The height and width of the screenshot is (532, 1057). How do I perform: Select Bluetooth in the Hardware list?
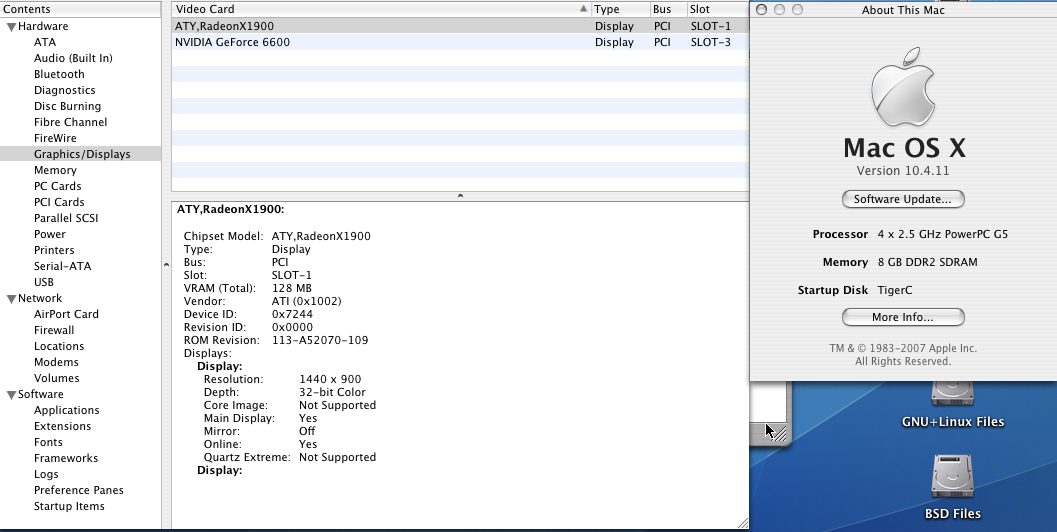click(x=59, y=74)
